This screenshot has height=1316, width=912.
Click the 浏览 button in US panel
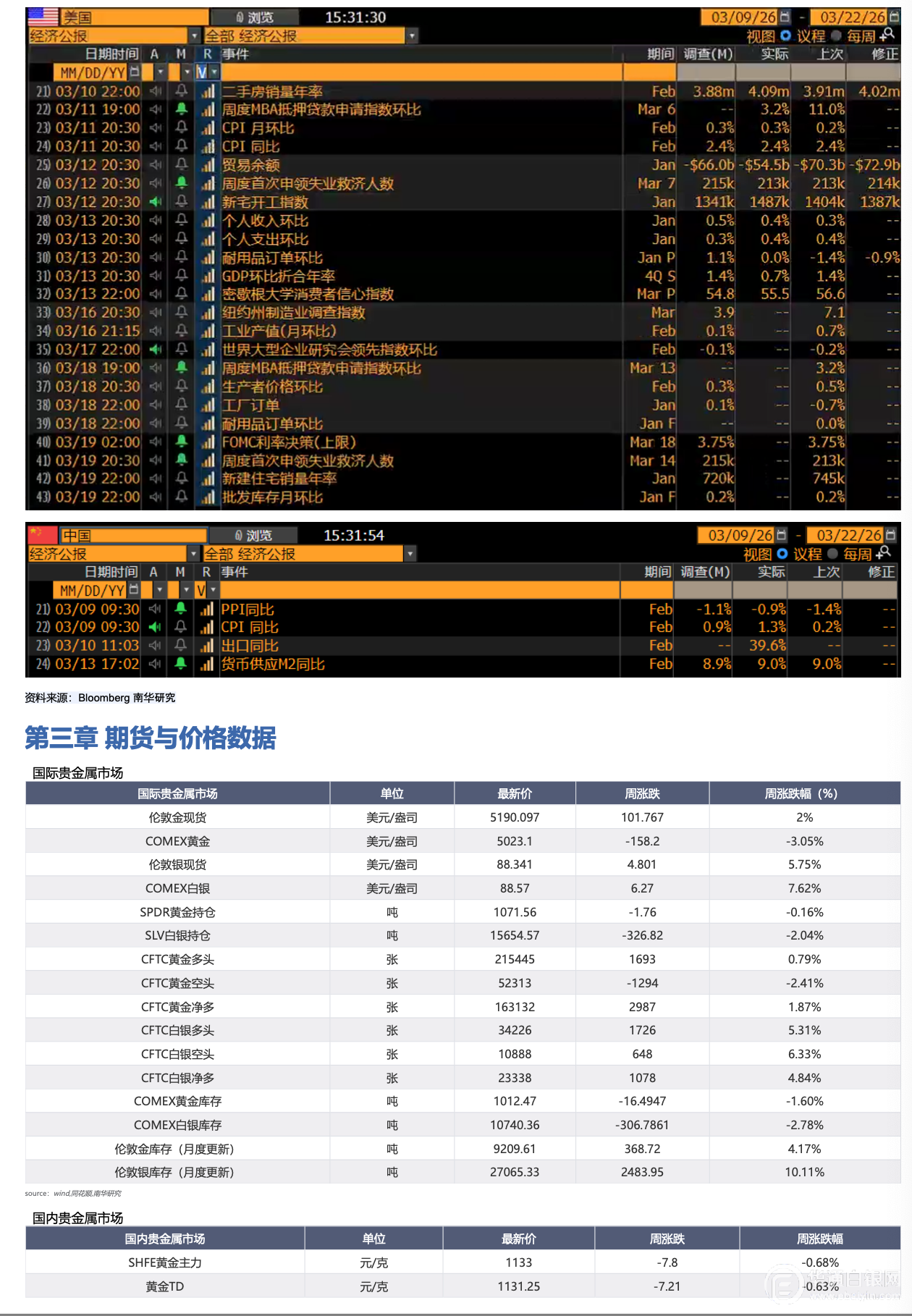(254, 17)
